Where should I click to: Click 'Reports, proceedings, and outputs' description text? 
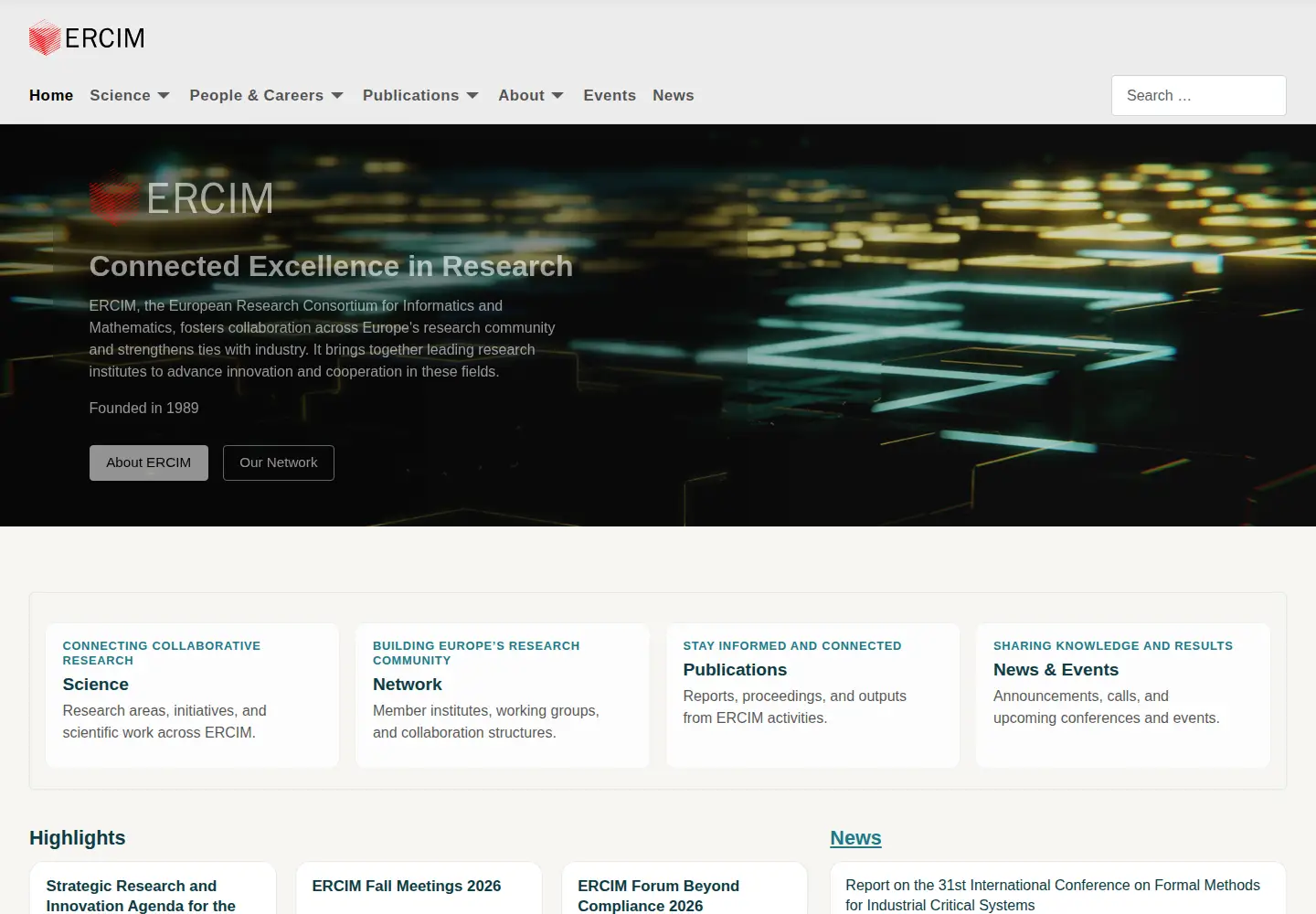pos(795,707)
